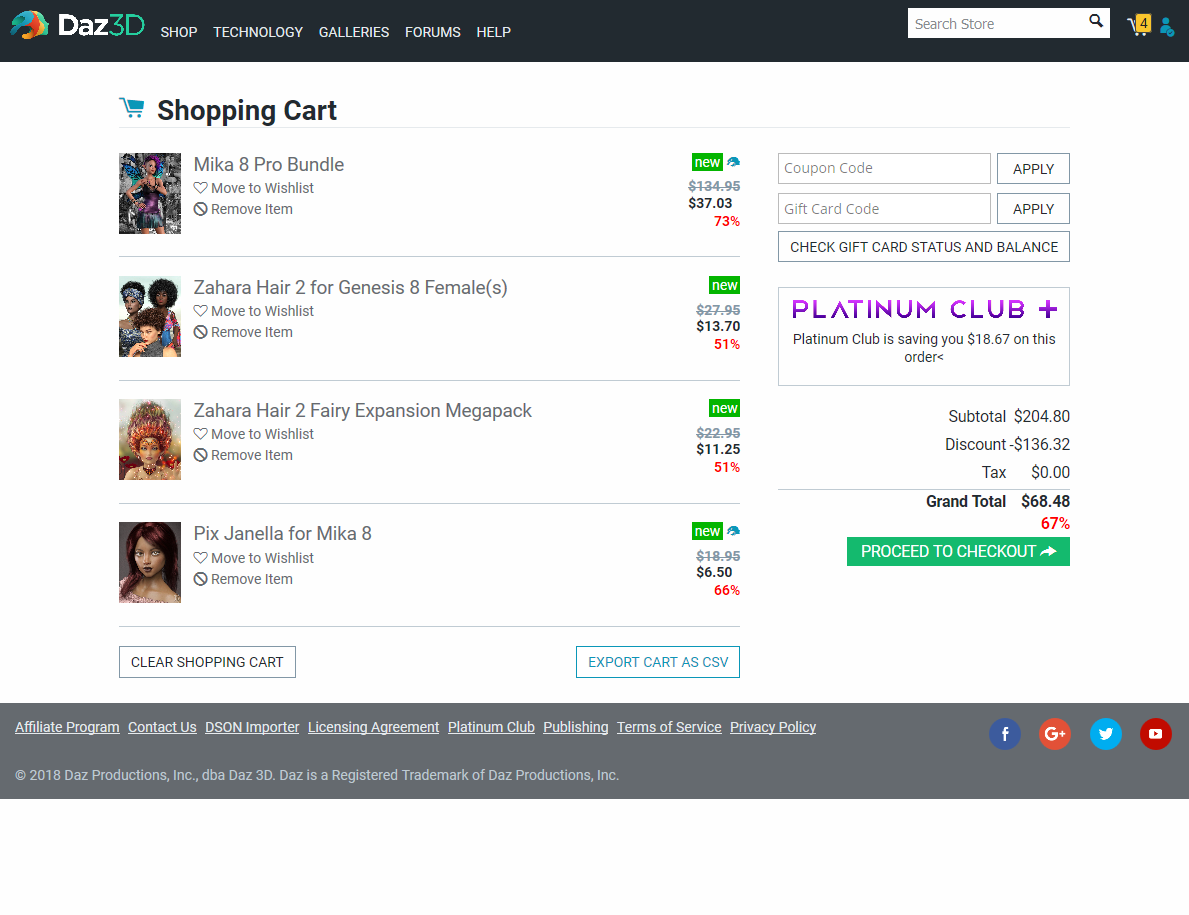The width and height of the screenshot is (1189, 915).
Task: Open the cart icon showing 4 items
Action: (x=1138, y=25)
